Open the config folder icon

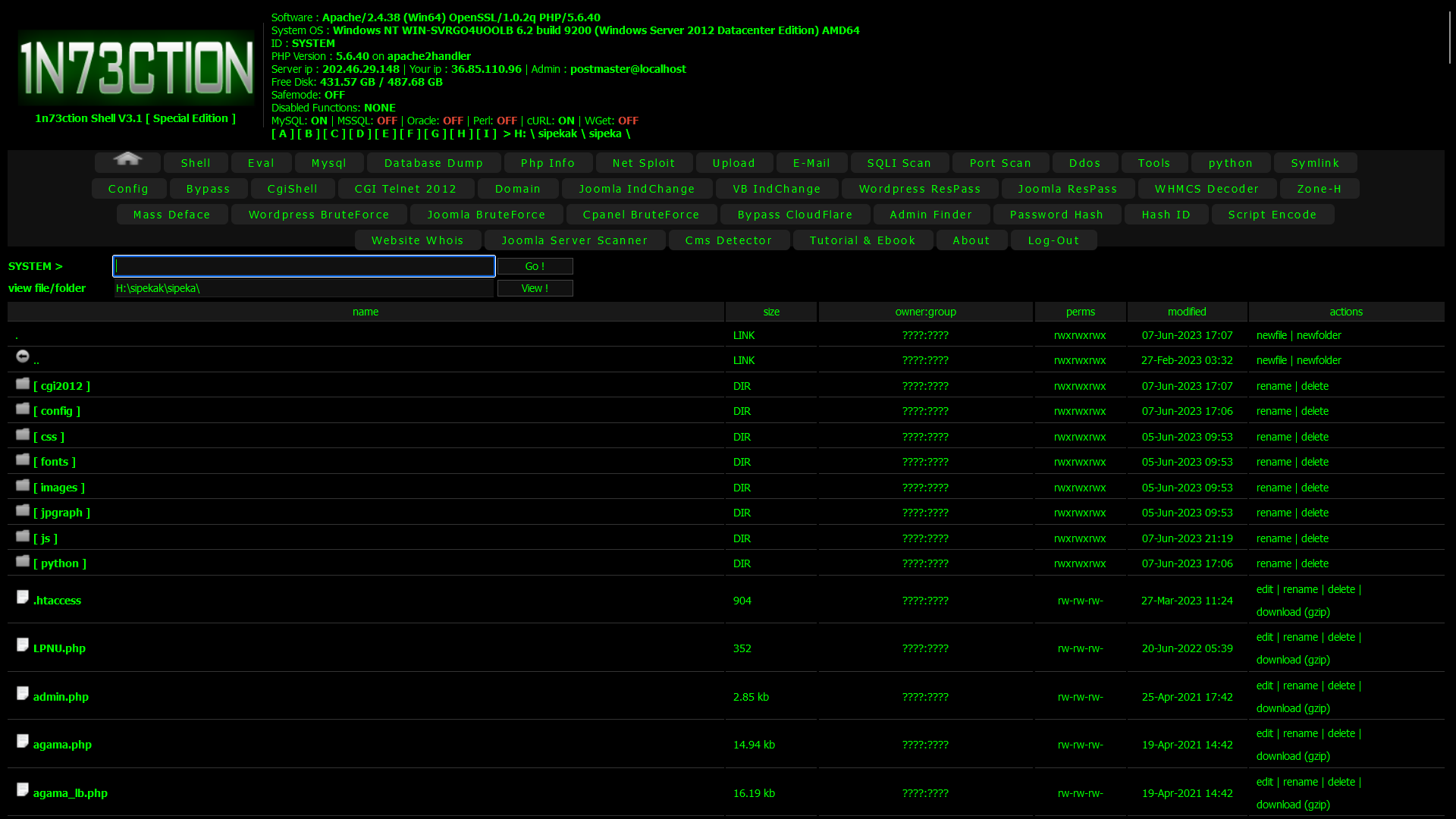coord(23,409)
